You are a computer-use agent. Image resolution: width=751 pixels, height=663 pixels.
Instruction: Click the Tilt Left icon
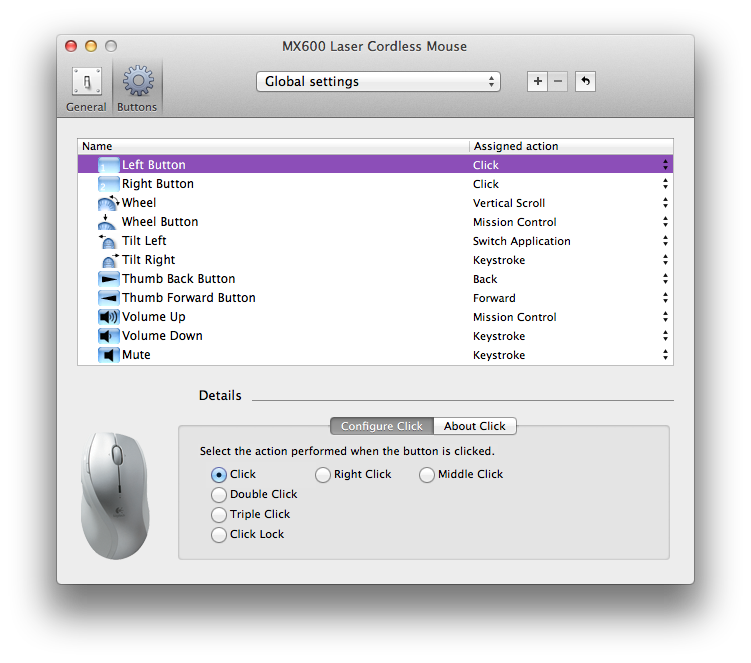[x=107, y=241]
